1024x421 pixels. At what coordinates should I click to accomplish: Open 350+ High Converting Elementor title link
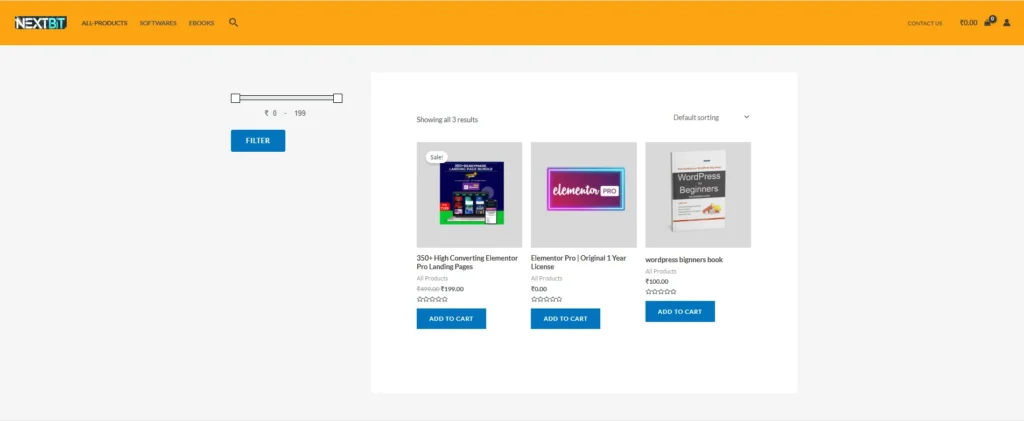(468, 262)
